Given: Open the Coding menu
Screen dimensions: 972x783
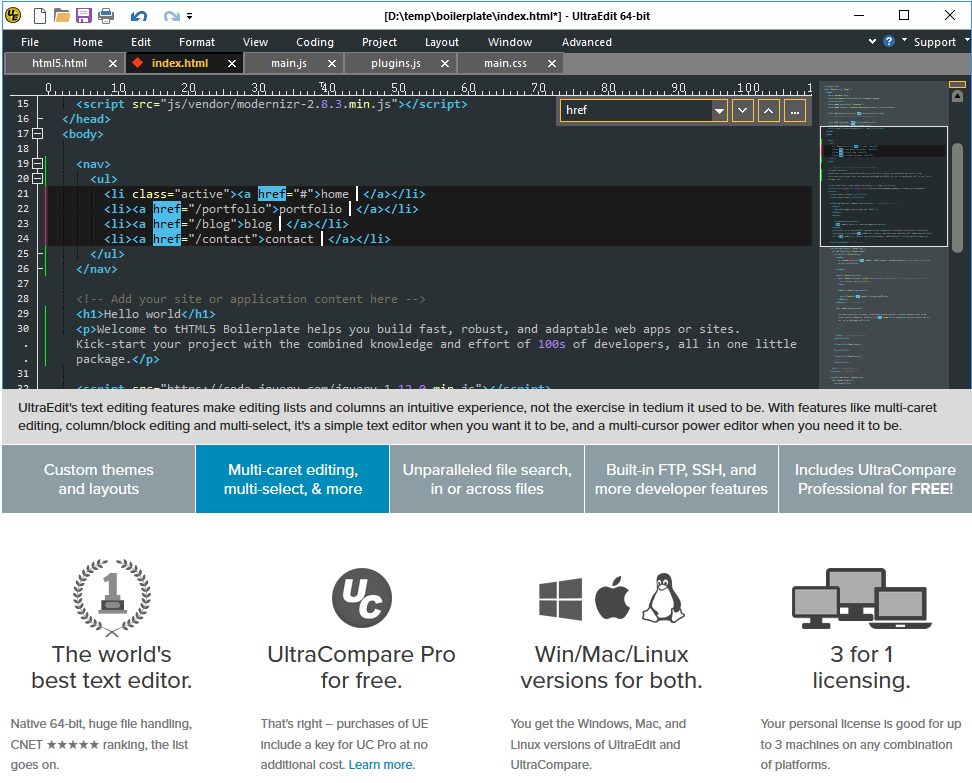Looking at the screenshot, I should [x=315, y=42].
